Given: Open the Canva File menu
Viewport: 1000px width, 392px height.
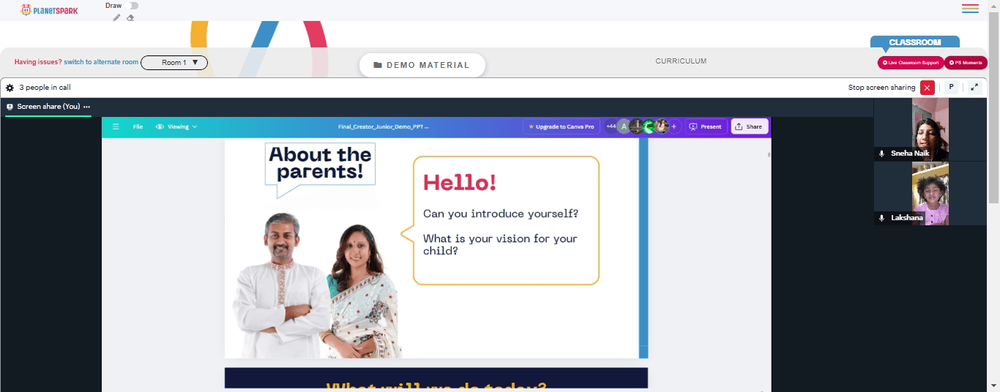Looking at the screenshot, I should [138, 127].
